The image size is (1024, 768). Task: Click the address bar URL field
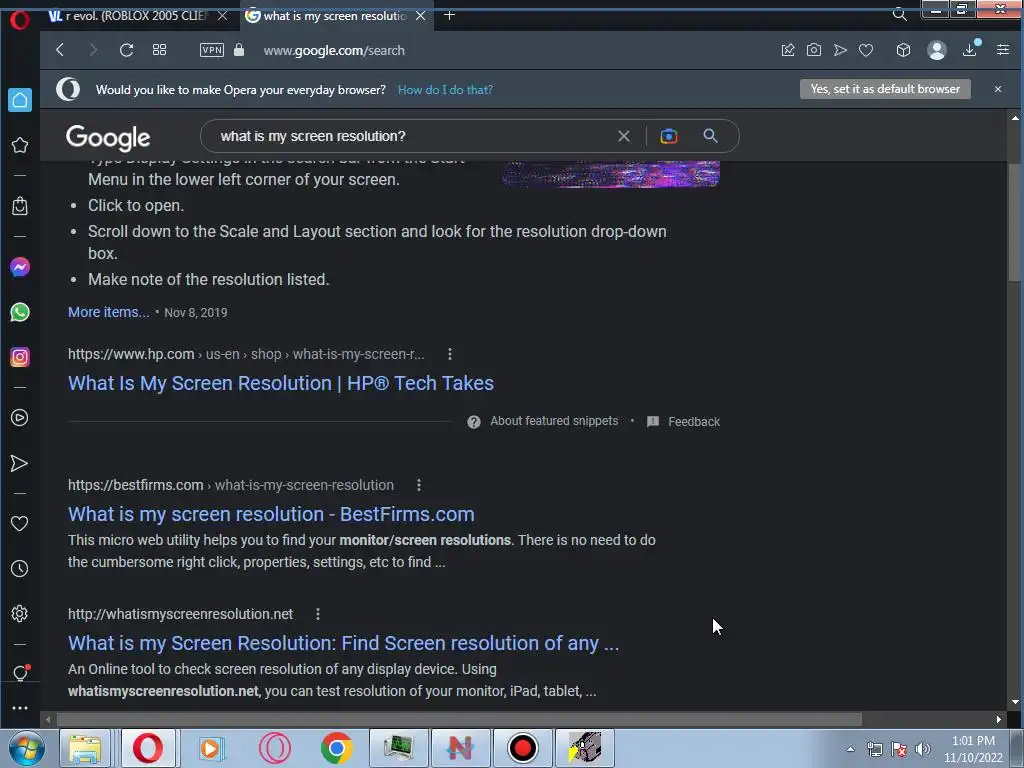pos(334,50)
